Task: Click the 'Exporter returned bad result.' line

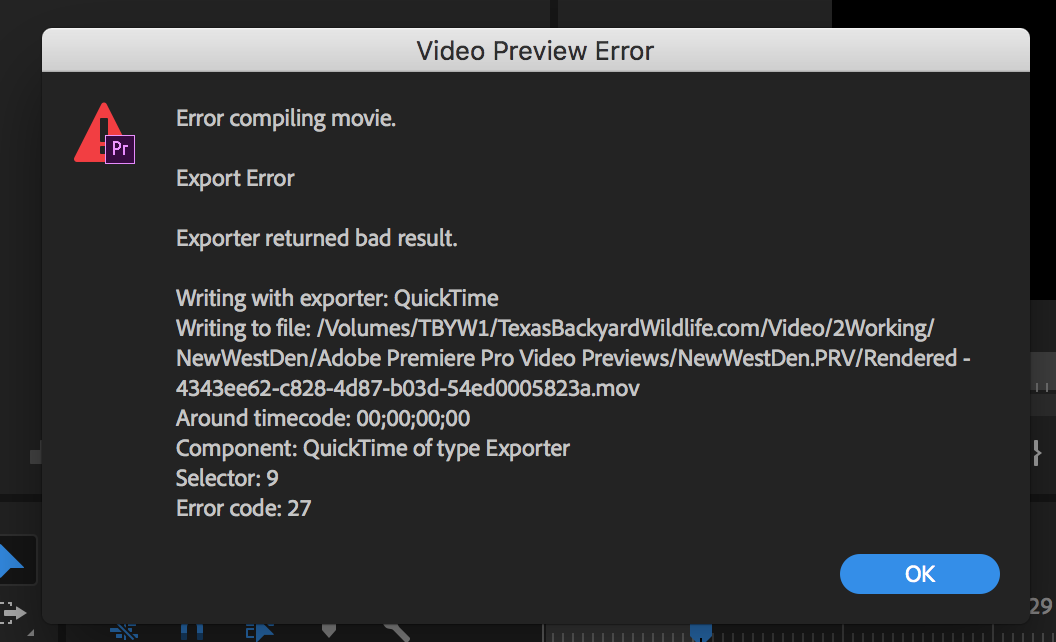Action: [x=317, y=238]
